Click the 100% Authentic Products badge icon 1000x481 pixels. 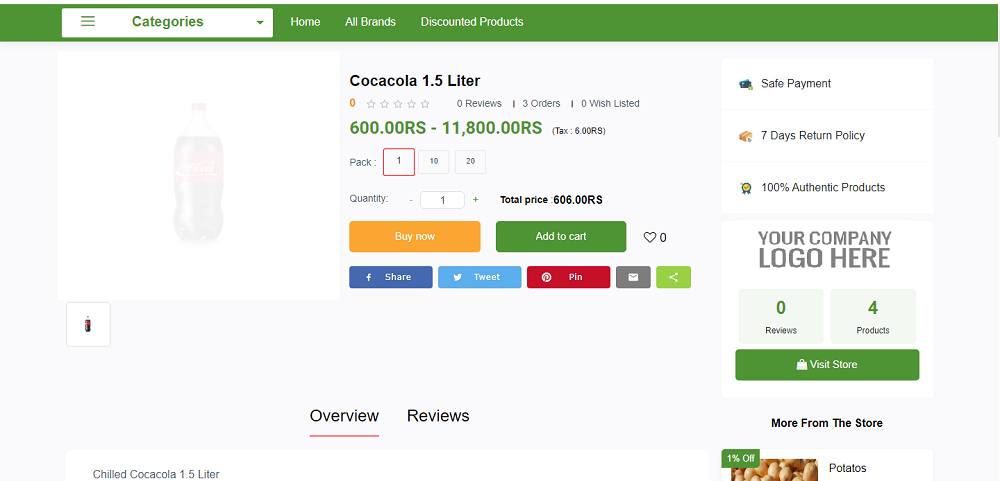click(x=746, y=188)
